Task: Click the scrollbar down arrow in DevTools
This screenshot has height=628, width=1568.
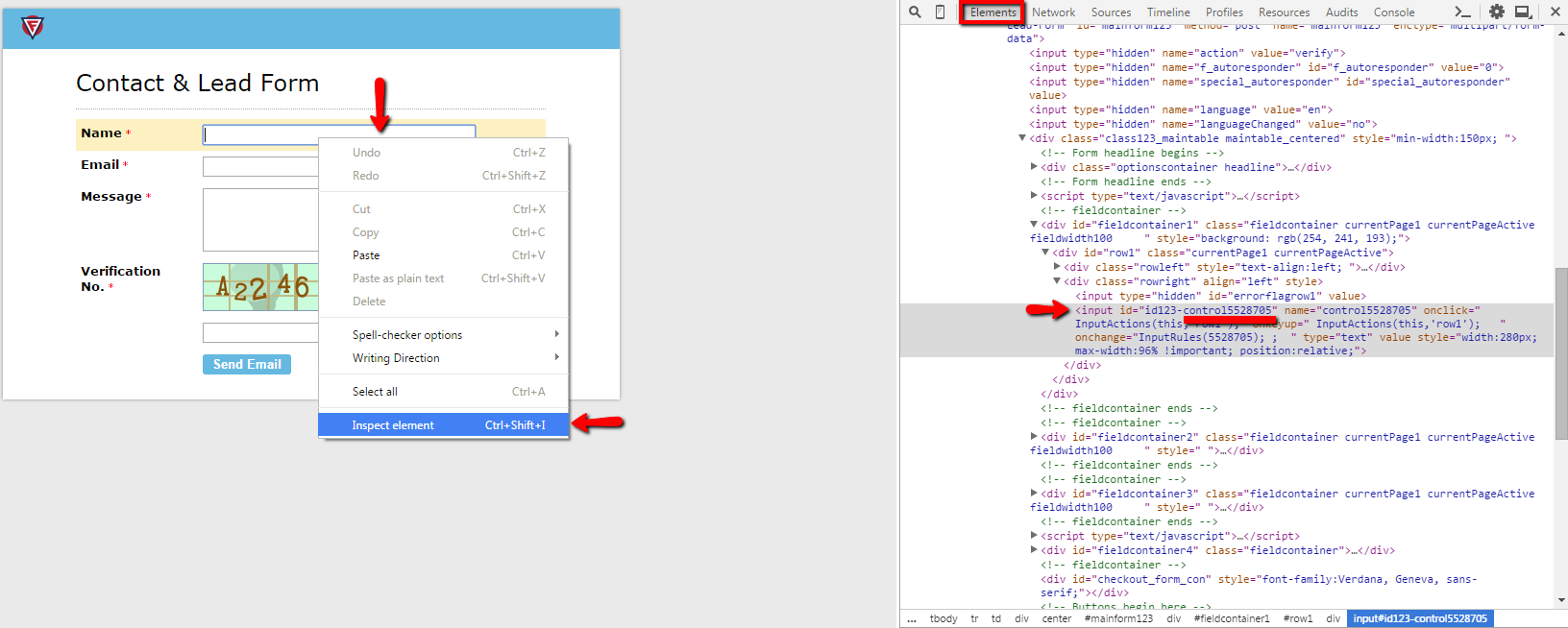Action: pos(1560,601)
